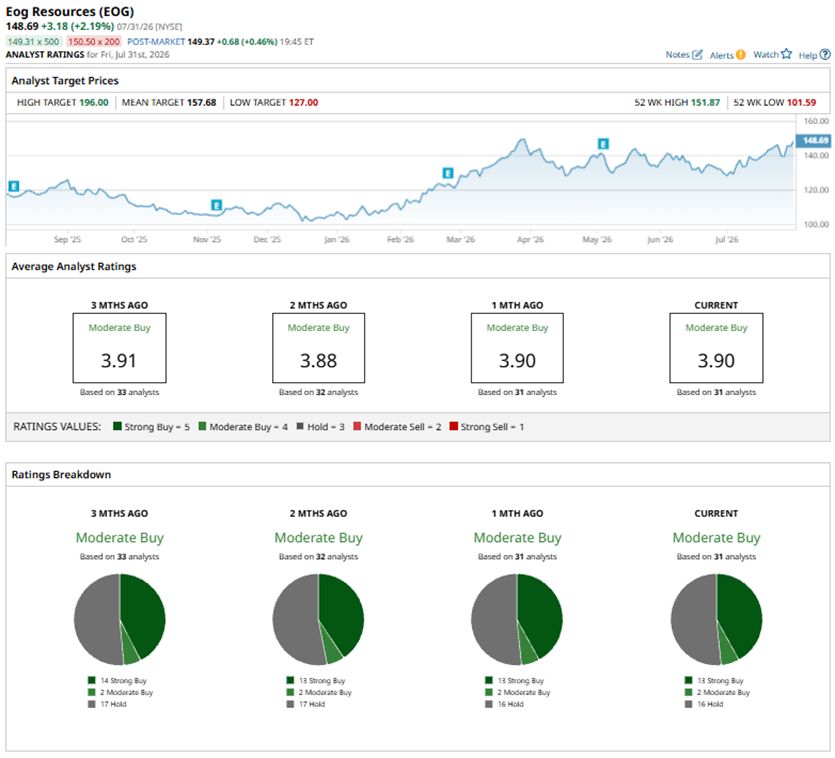Click the earnings E marker near May '26

pos(603,144)
